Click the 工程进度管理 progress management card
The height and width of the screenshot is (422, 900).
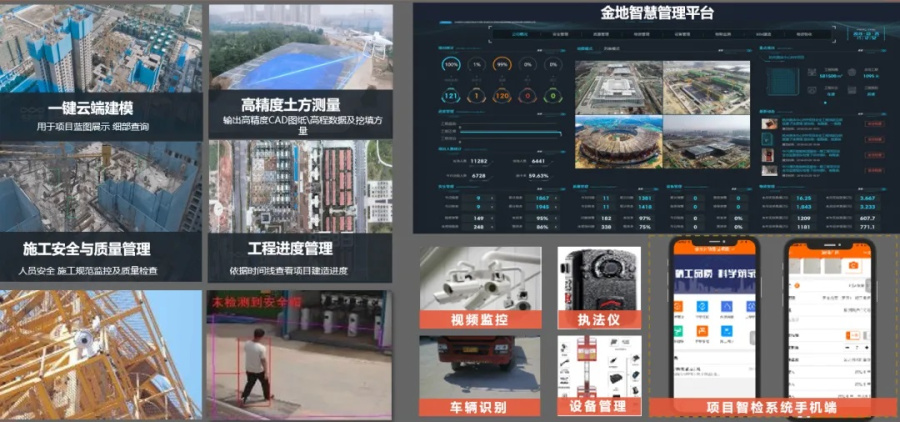(x=300, y=212)
